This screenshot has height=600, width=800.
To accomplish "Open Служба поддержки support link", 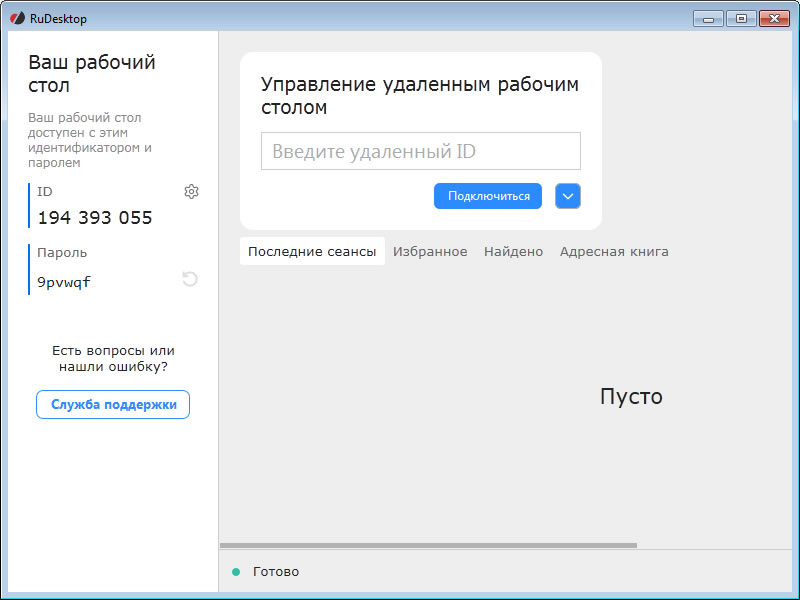I will point(113,404).
